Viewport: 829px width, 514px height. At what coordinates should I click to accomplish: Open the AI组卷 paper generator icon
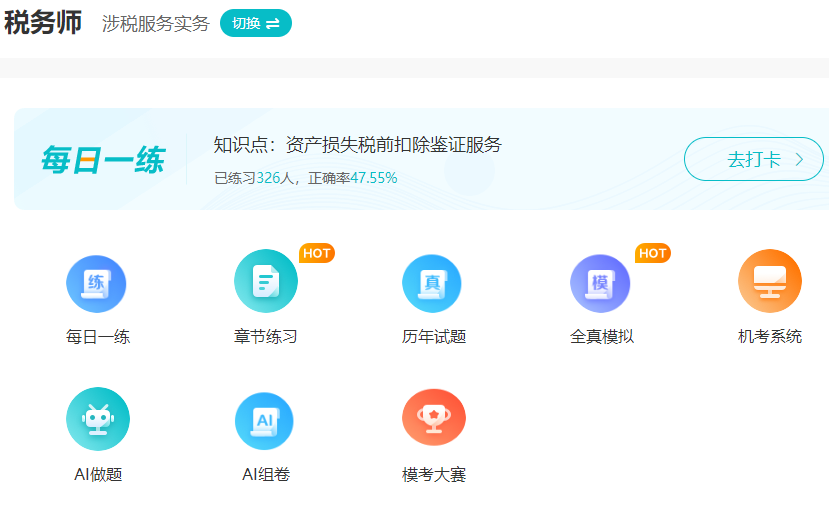[x=265, y=420]
